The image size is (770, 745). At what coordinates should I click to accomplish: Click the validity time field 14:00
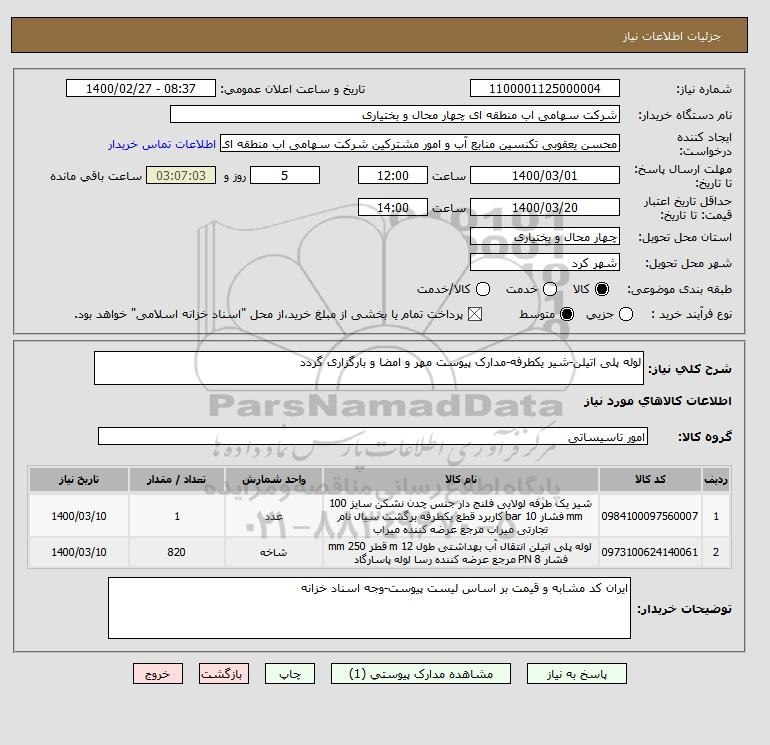[393, 207]
